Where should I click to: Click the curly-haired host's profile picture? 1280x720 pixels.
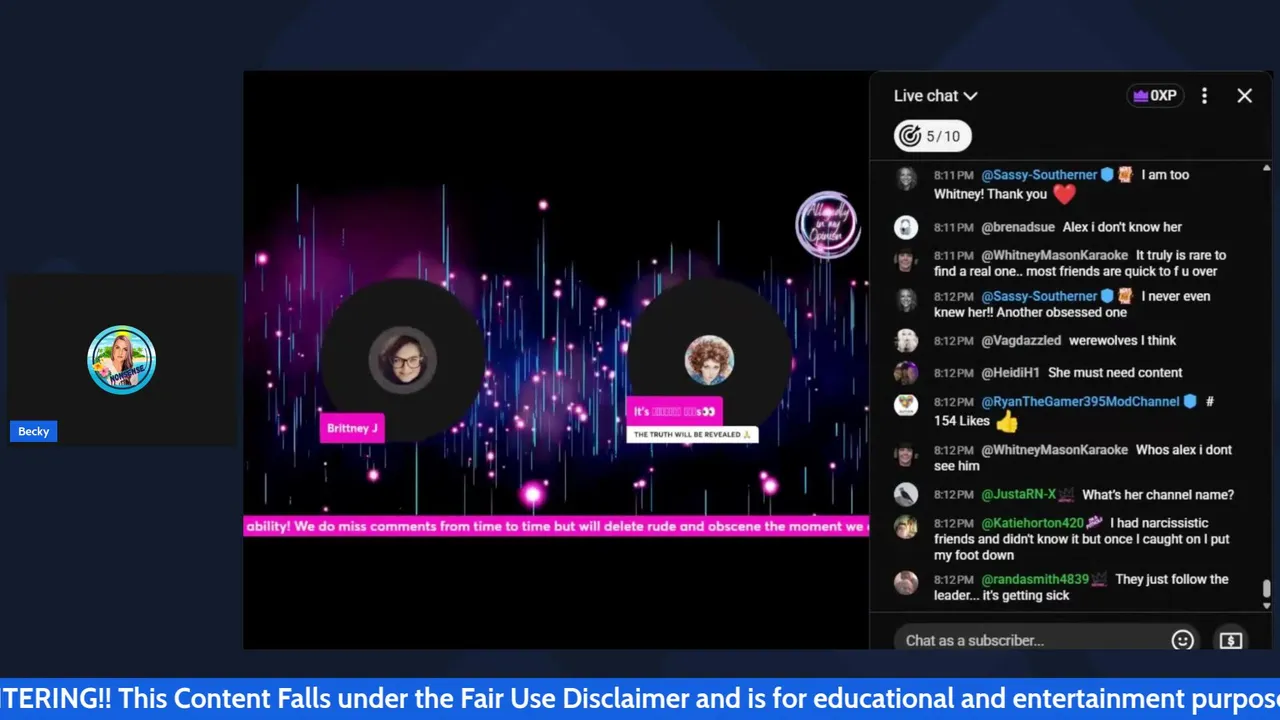point(709,360)
